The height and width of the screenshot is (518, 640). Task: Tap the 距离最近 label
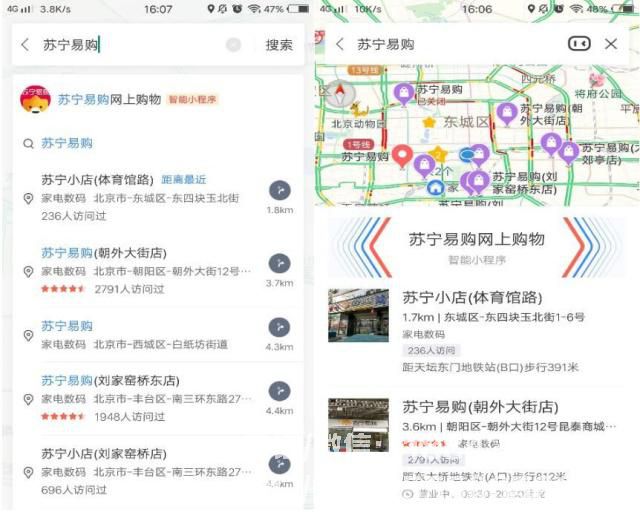(x=184, y=179)
